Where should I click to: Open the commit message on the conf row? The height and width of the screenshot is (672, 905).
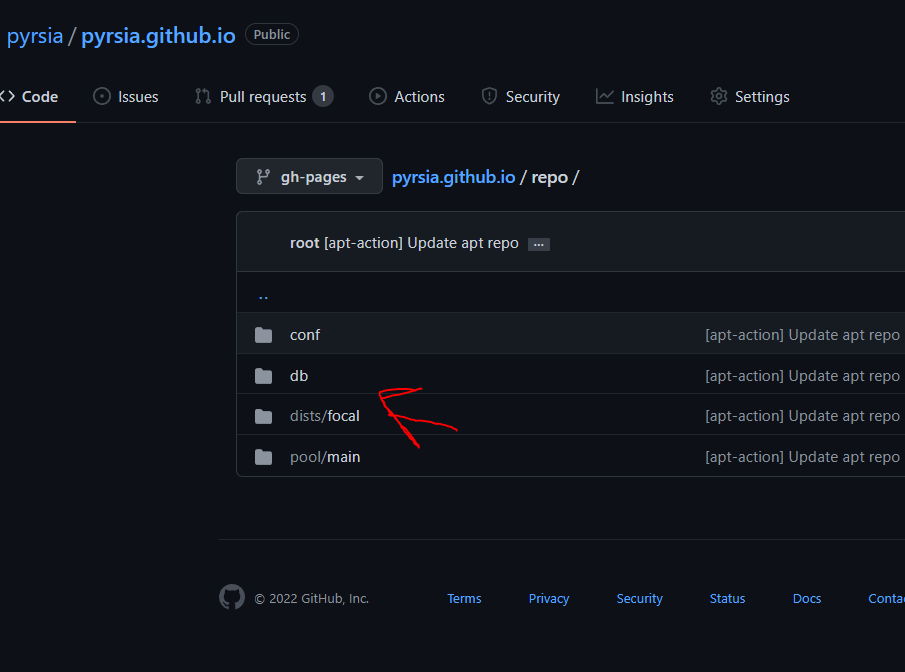click(x=802, y=335)
